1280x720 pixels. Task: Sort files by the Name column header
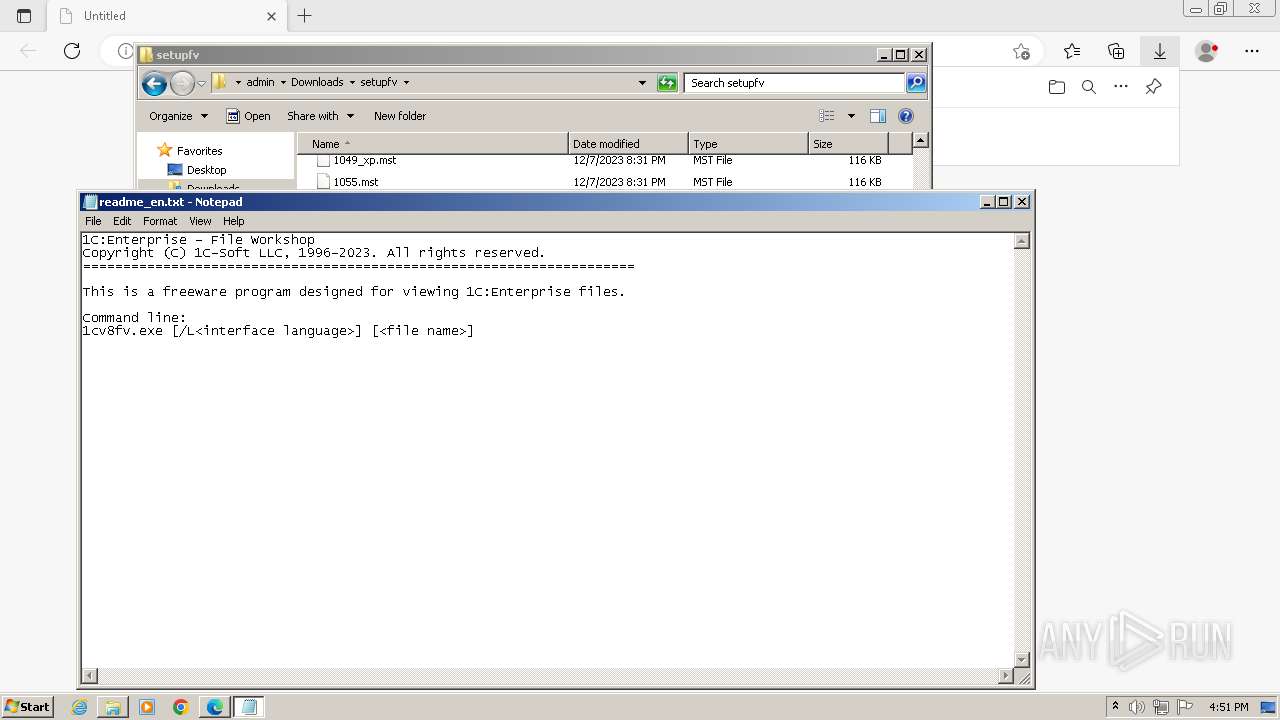click(x=432, y=144)
